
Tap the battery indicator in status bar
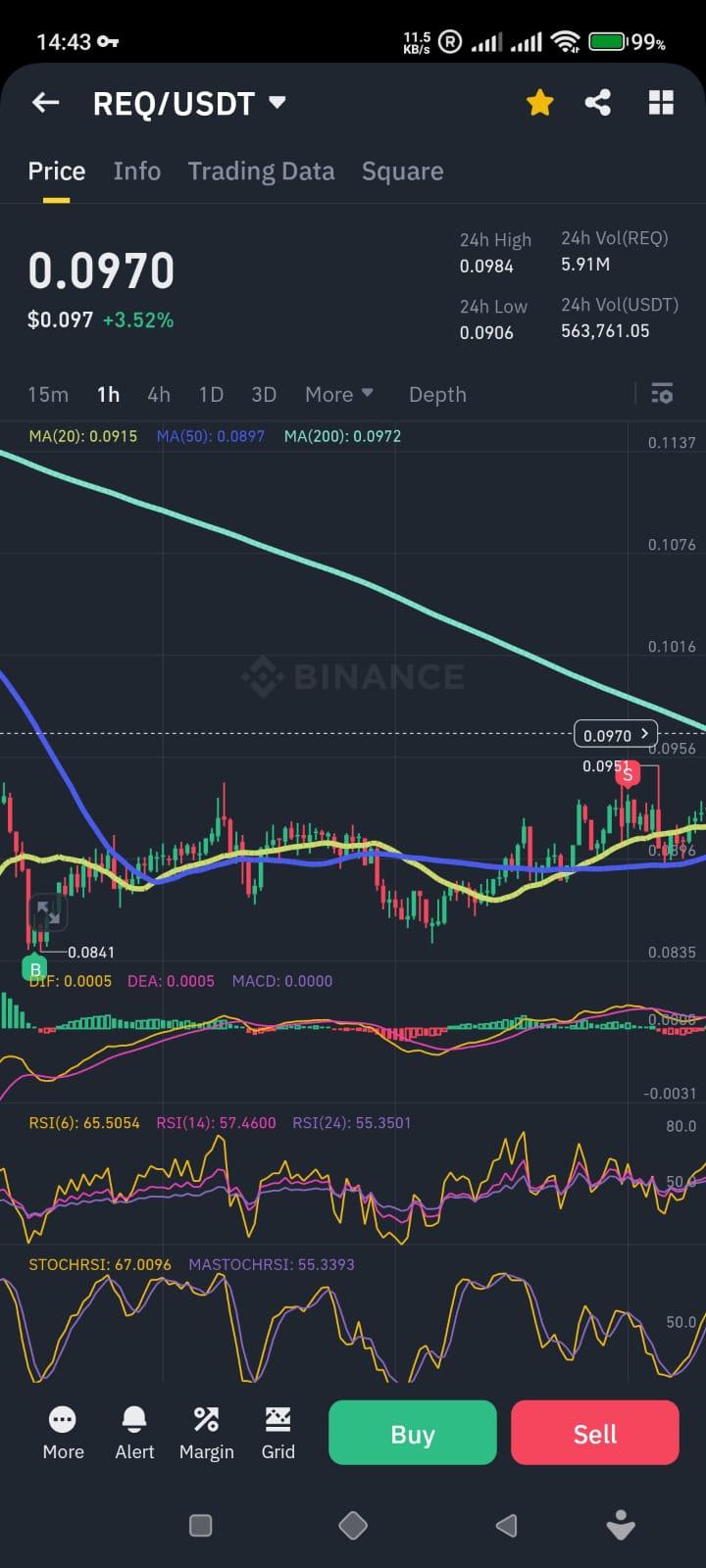[x=608, y=41]
